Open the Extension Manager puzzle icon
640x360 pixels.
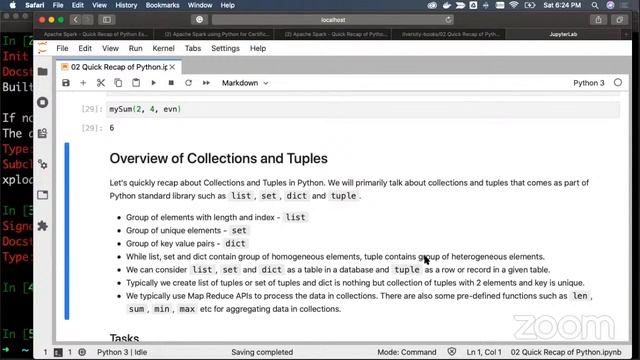coord(42,226)
